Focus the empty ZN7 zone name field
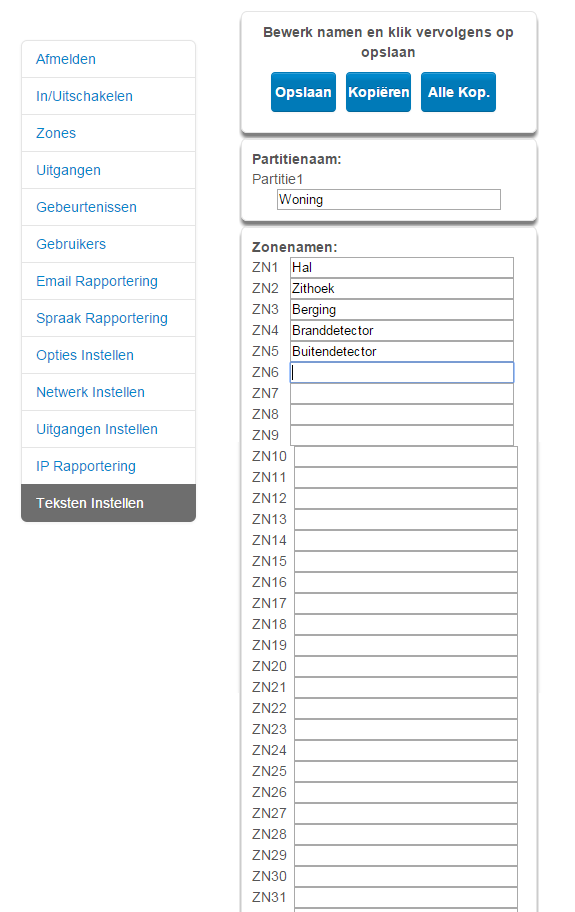This screenshot has height=912, width=575. [x=402, y=393]
